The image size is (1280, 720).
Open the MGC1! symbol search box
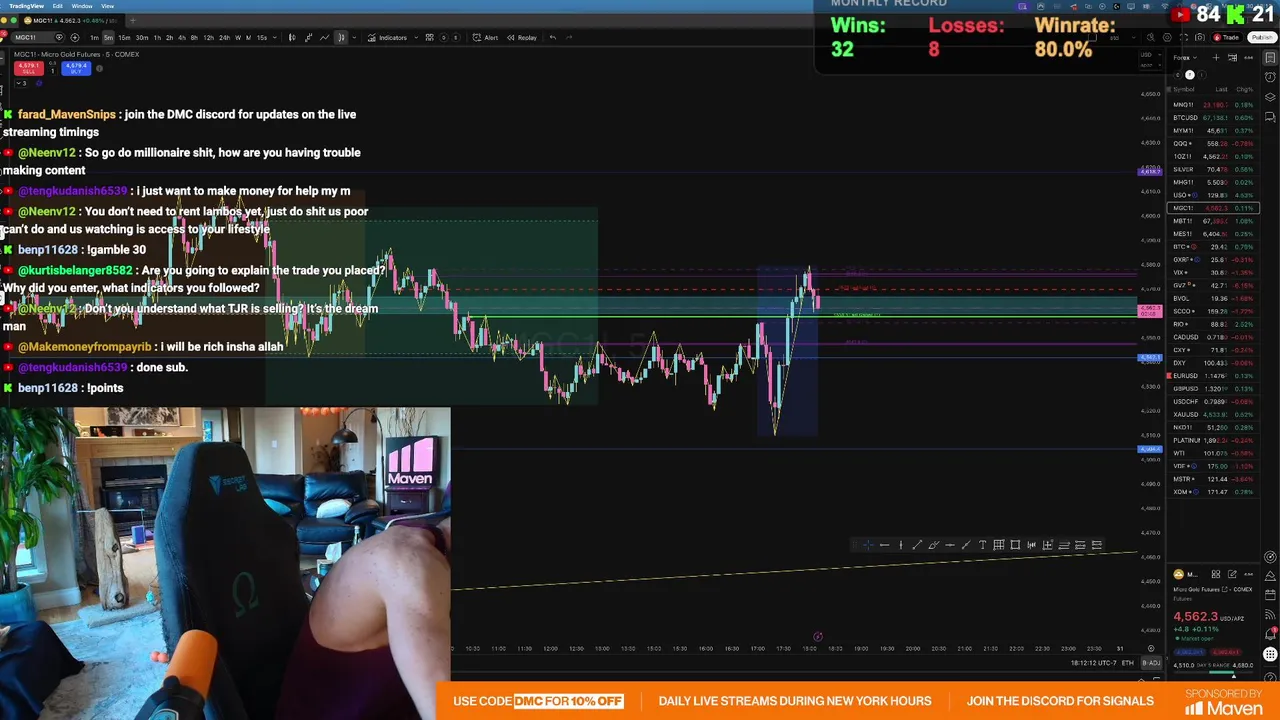37,38
